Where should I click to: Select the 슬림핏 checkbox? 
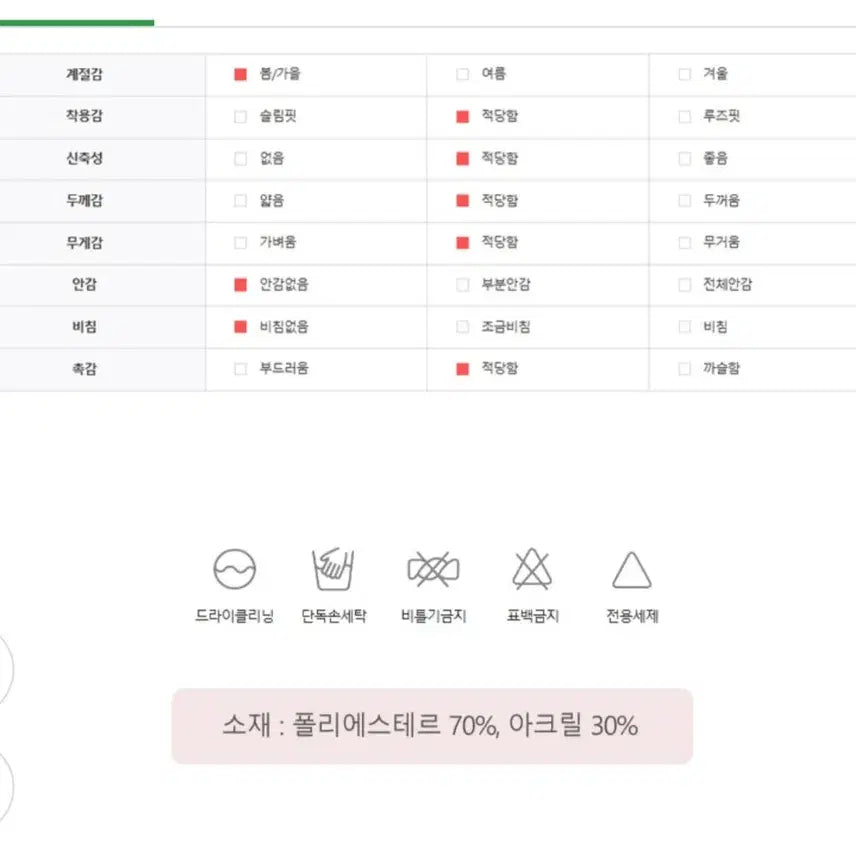240,116
